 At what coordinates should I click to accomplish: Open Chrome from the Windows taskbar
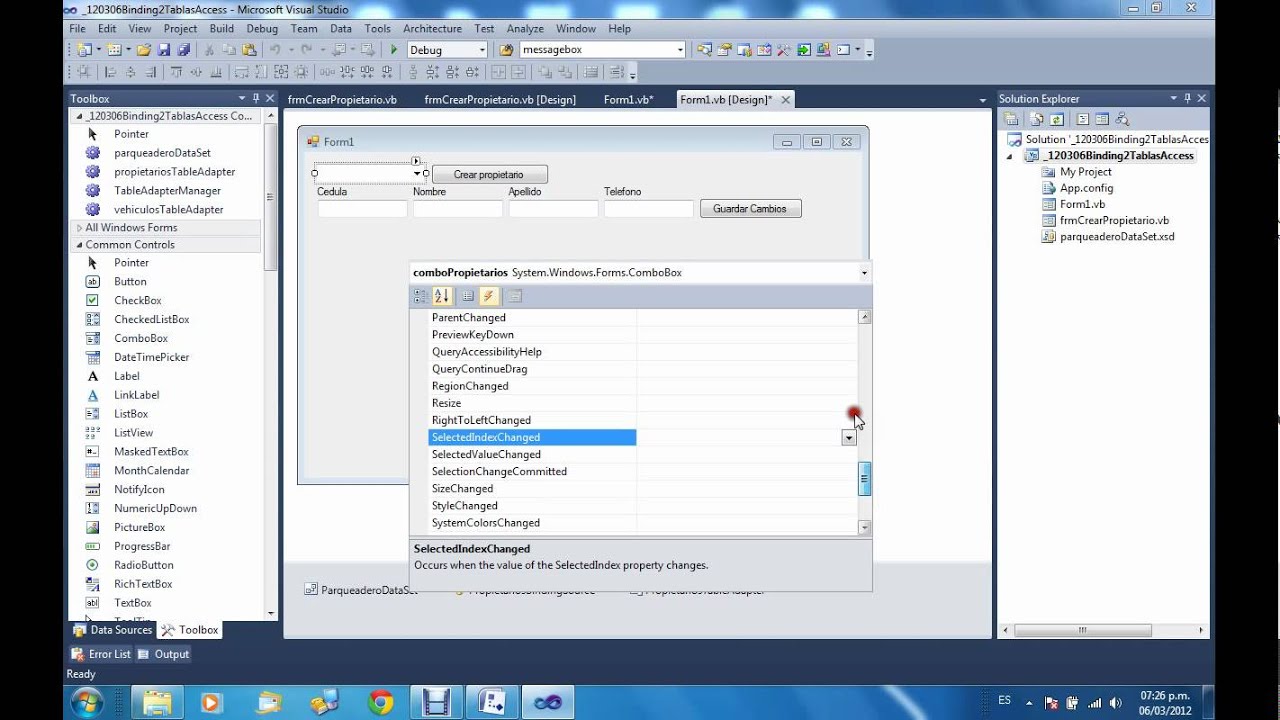click(380, 702)
